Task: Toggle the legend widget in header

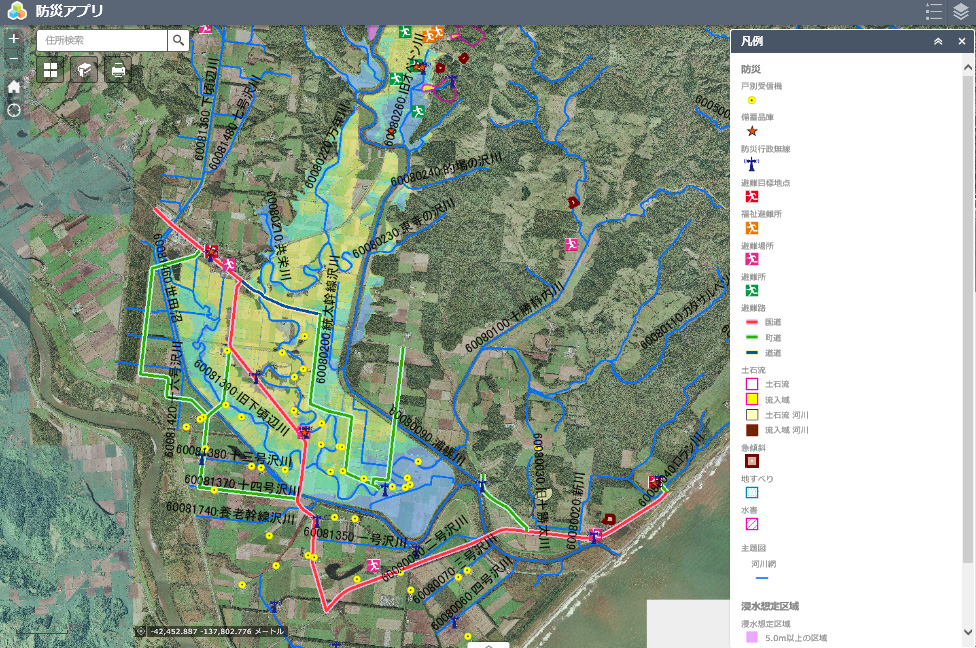Action: [x=934, y=12]
